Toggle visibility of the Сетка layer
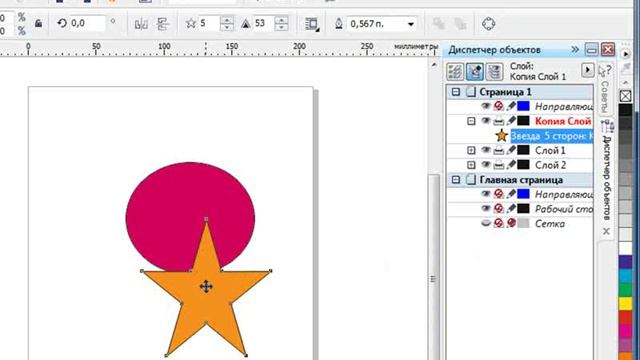Screen dimensions: 640x360 coord(486,223)
